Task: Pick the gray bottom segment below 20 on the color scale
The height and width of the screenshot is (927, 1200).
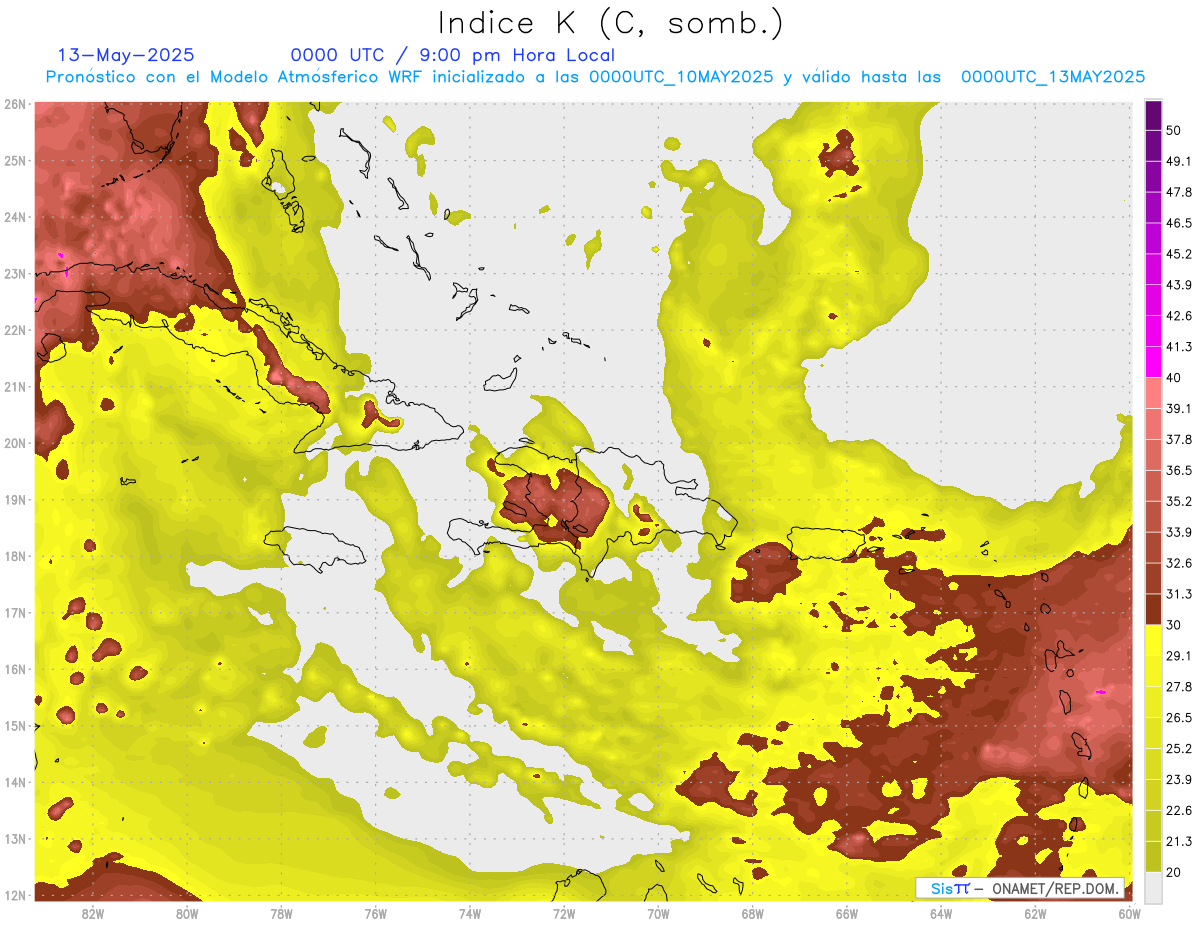Action: tap(1153, 887)
